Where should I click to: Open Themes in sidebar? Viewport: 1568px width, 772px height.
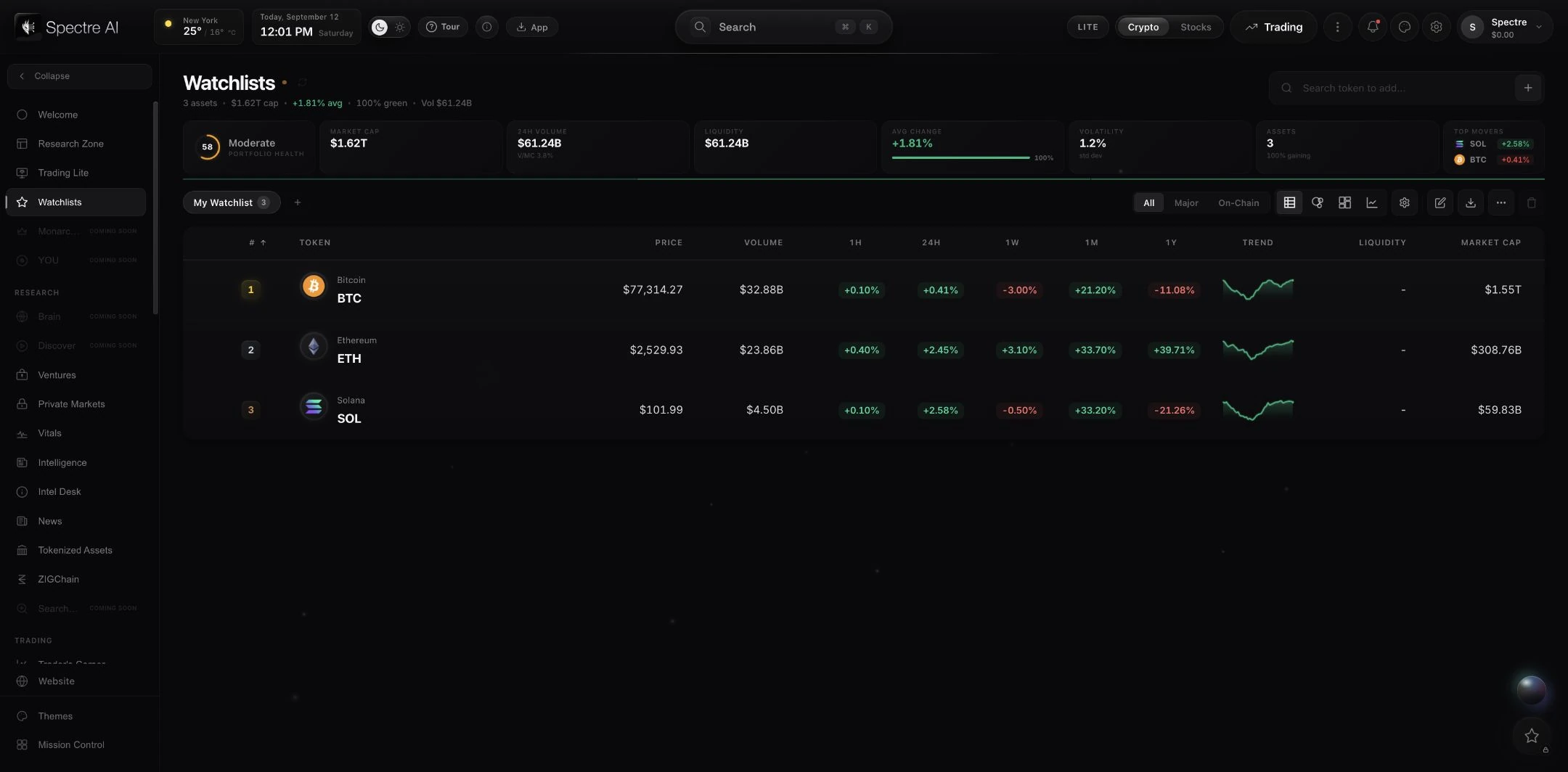76,716
